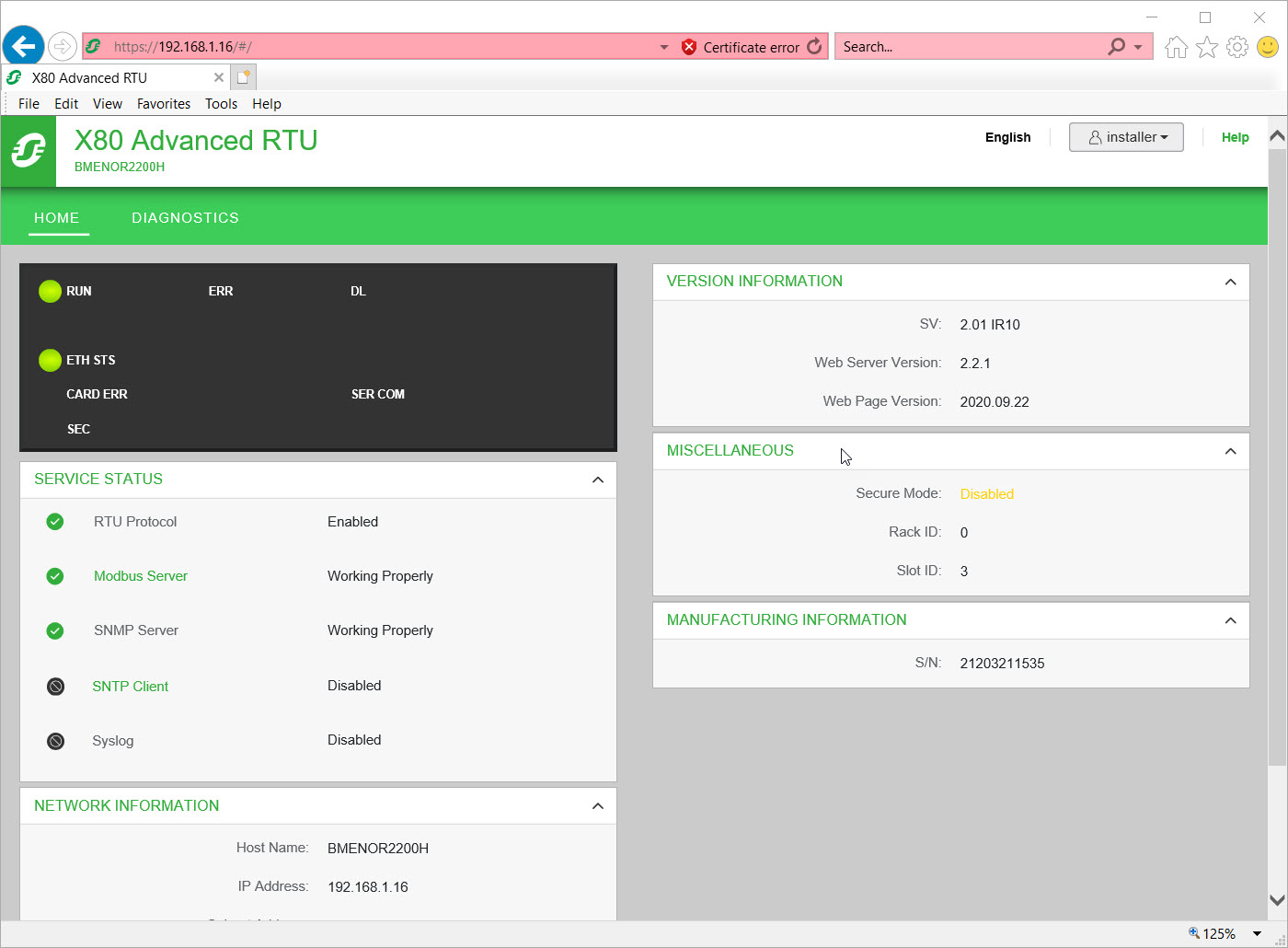Open the SNTP Client link

click(131, 687)
